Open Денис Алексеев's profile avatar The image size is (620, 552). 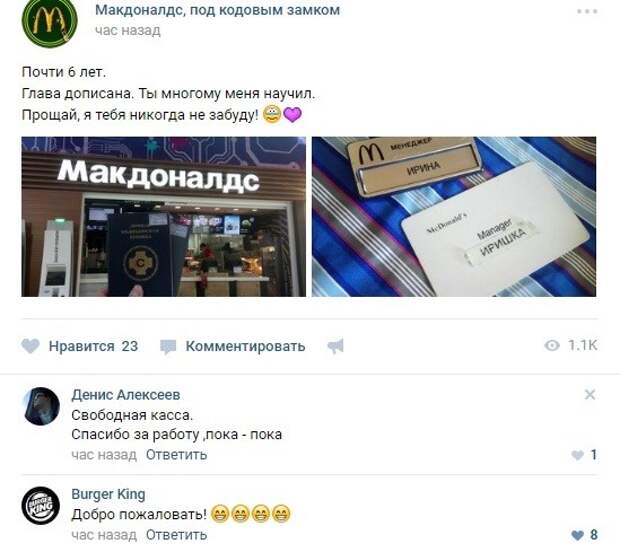42,406
